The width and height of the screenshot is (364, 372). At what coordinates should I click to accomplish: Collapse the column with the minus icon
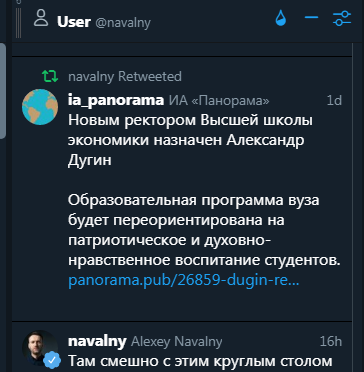311,17
